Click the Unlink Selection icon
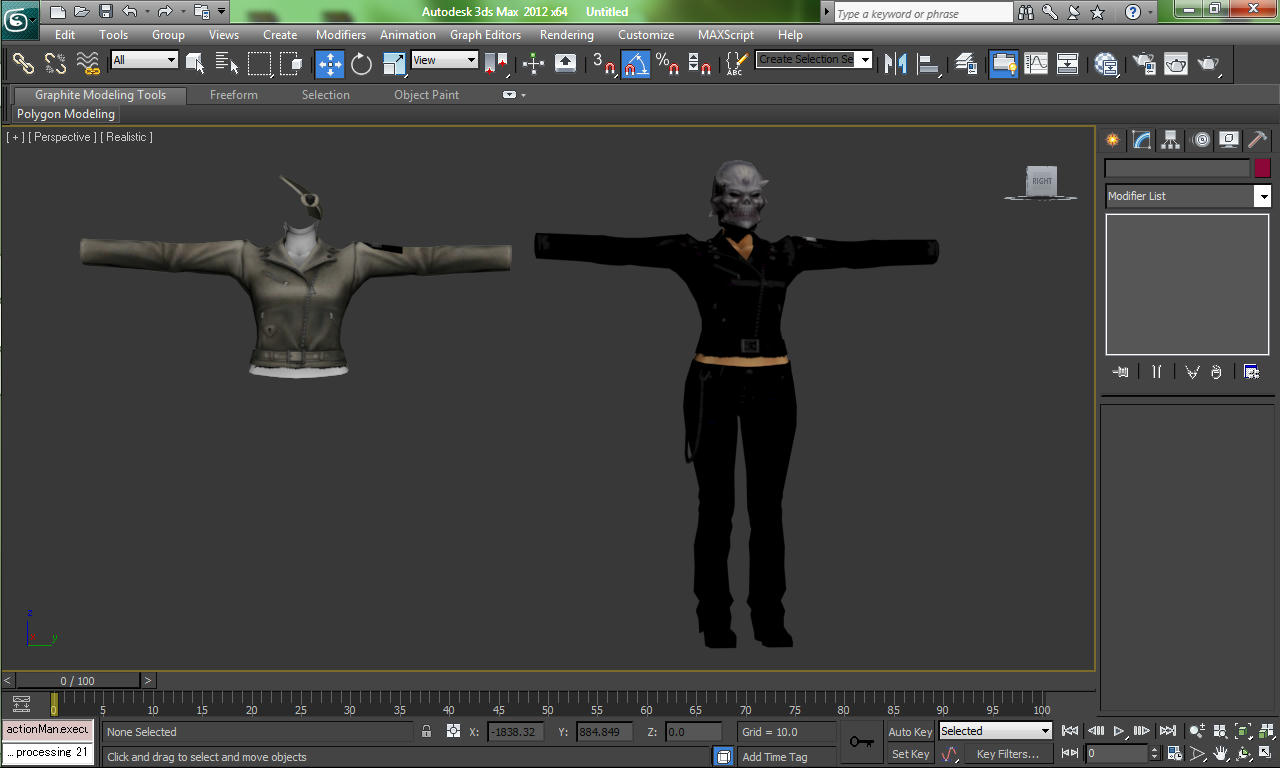 [56, 64]
